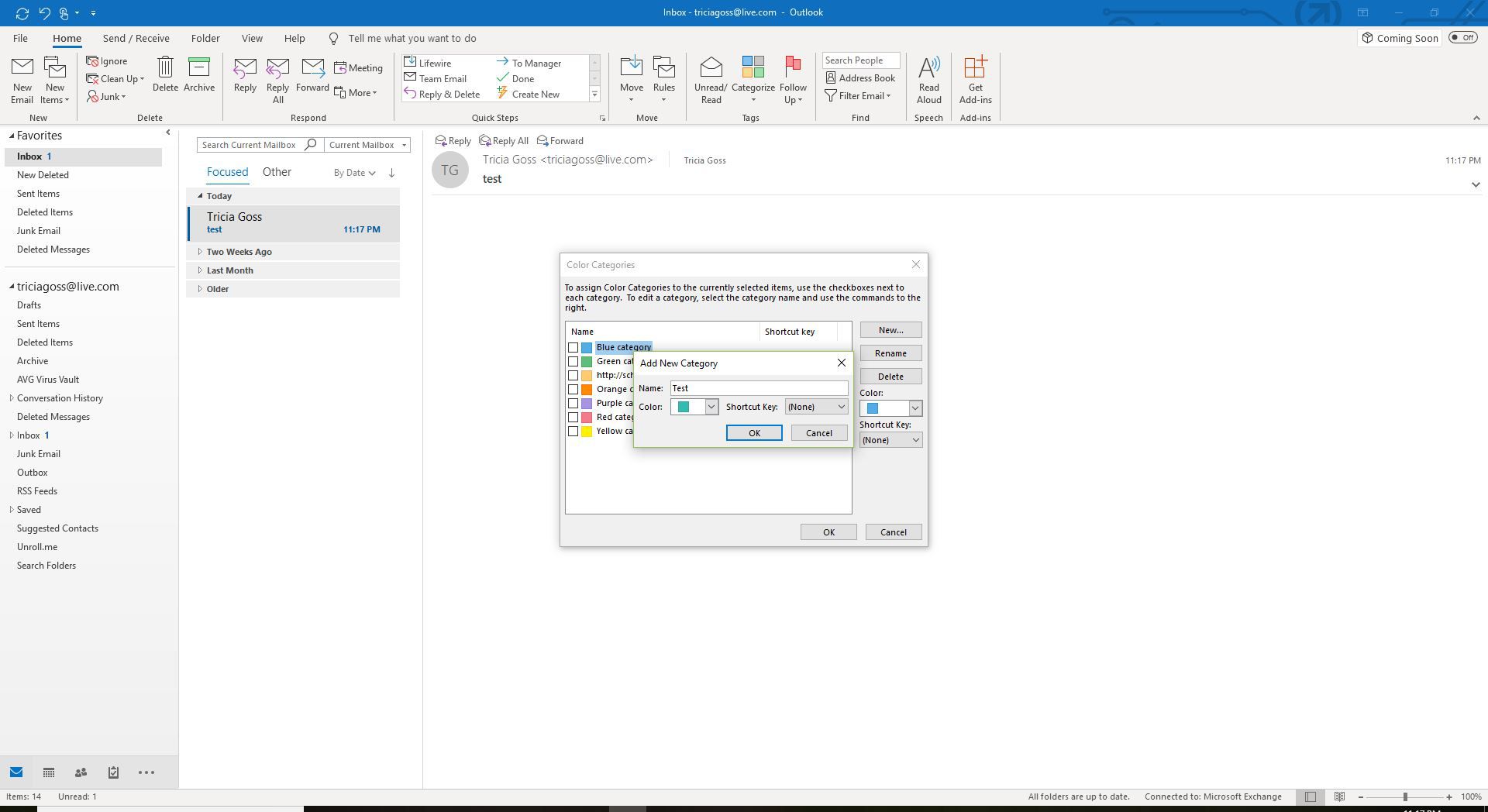Click the Read Aloud icon
The width and height of the screenshot is (1488, 812).
click(928, 67)
